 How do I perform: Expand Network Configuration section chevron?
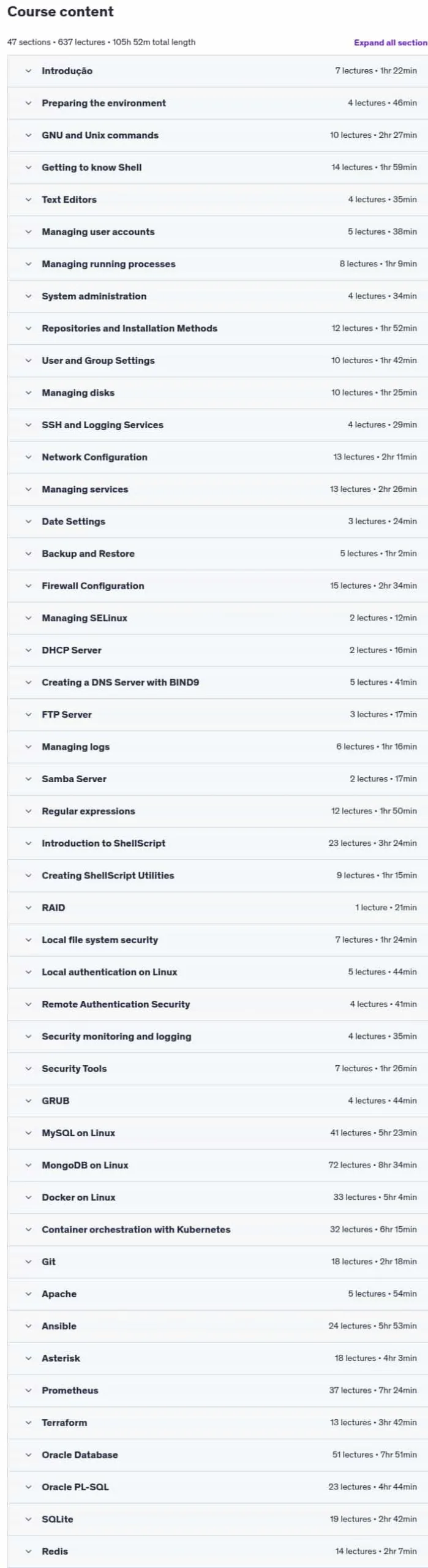click(x=28, y=457)
